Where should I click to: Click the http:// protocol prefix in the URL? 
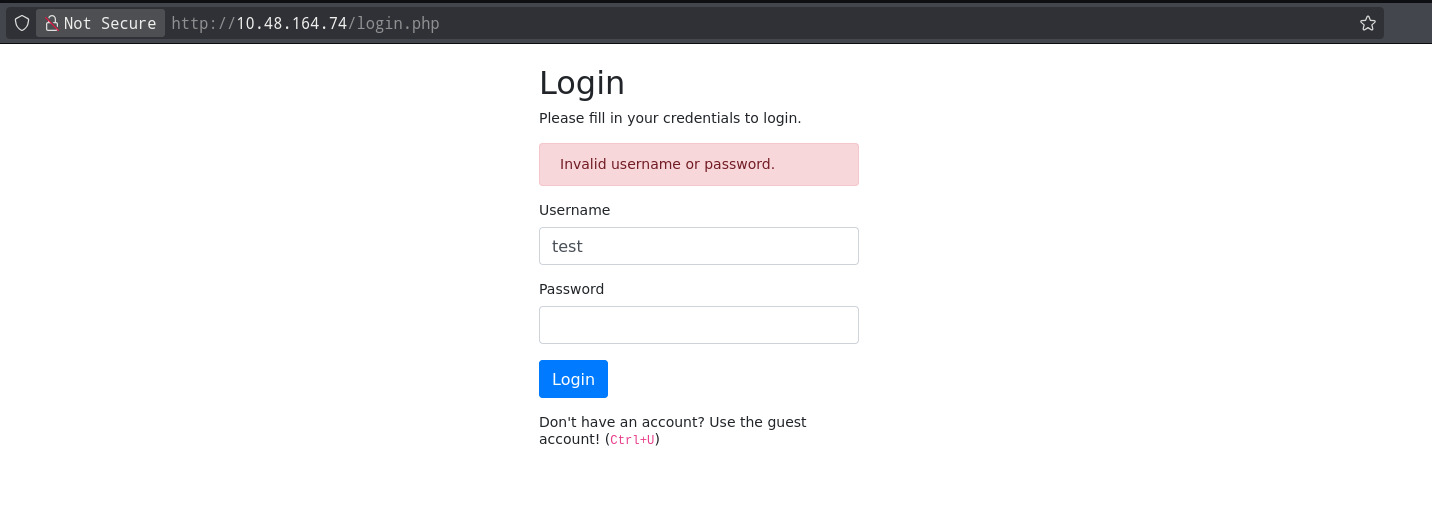203,23
